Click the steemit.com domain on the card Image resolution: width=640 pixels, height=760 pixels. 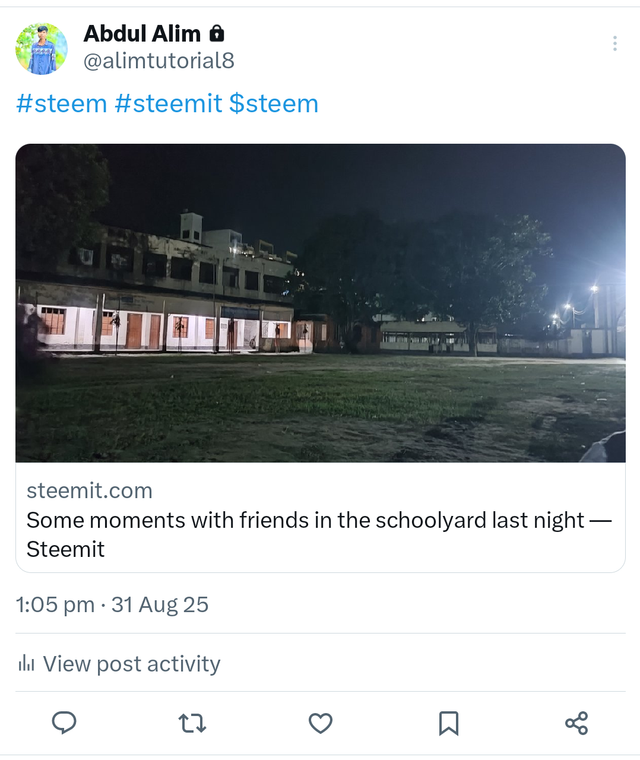(89, 490)
